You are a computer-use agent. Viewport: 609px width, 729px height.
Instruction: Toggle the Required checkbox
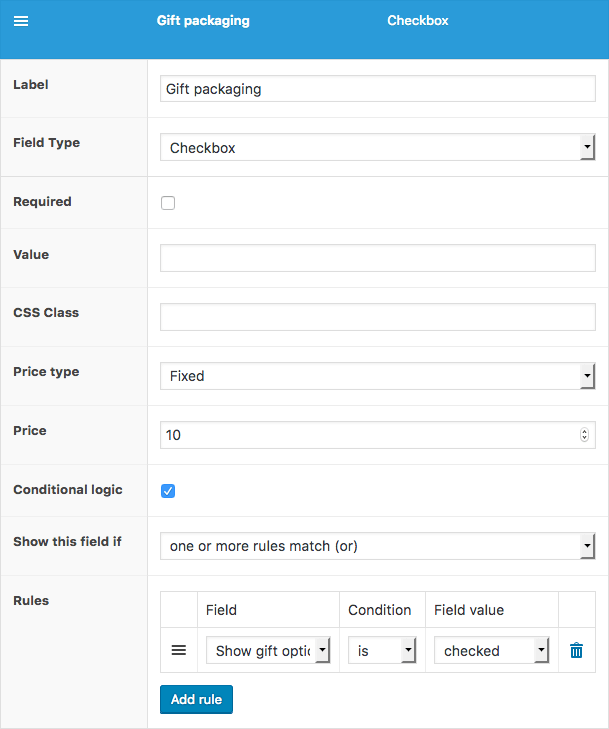click(168, 203)
